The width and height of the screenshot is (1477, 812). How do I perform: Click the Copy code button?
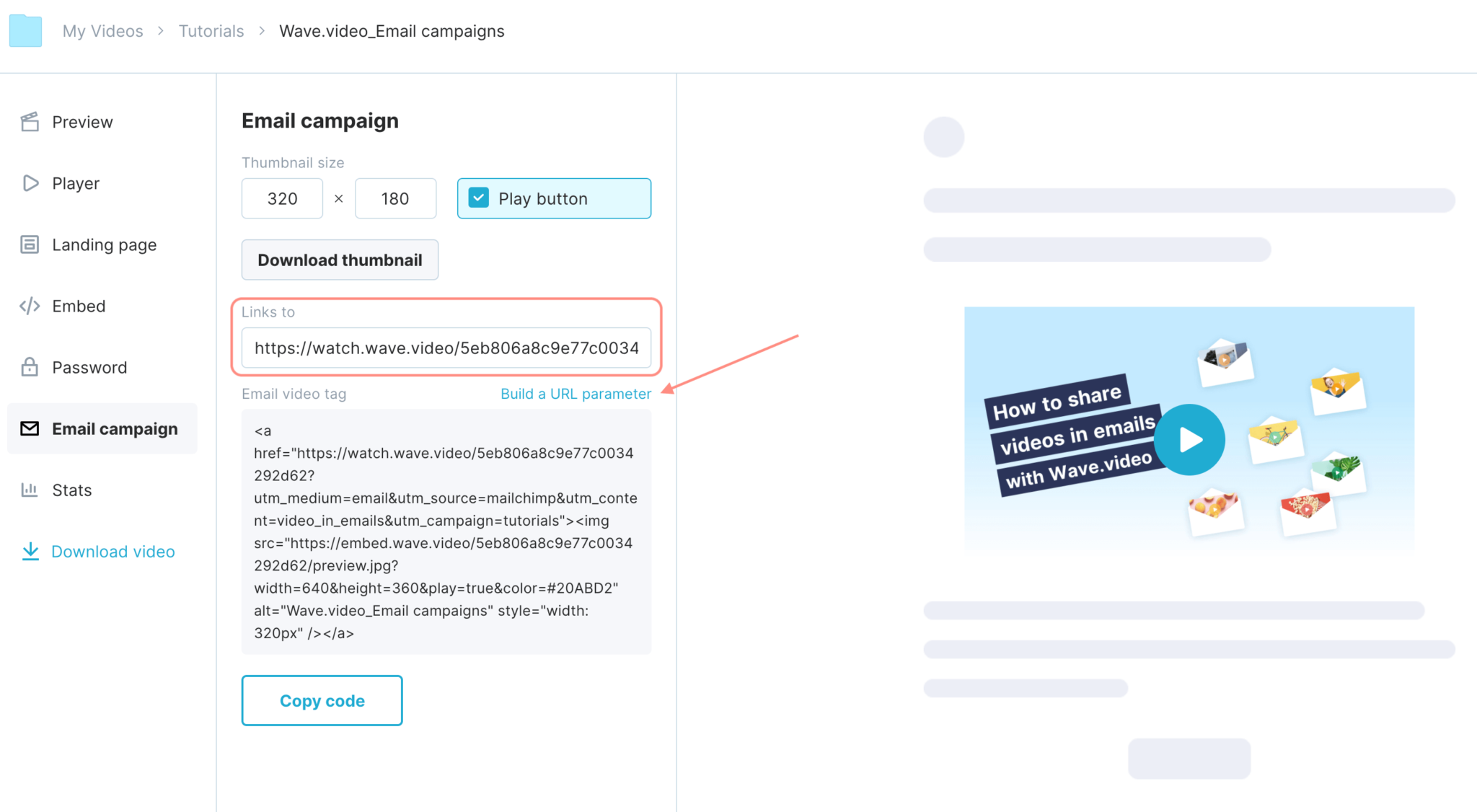(x=322, y=700)
